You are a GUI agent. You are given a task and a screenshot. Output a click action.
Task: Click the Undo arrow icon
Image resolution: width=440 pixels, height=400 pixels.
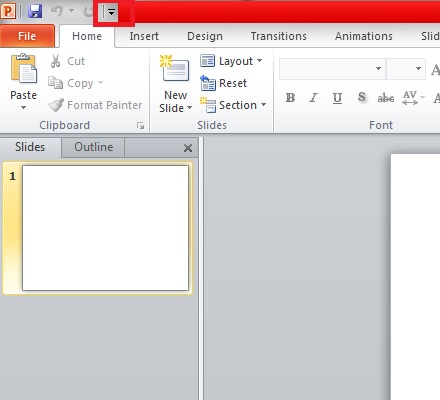pos(57,11)
